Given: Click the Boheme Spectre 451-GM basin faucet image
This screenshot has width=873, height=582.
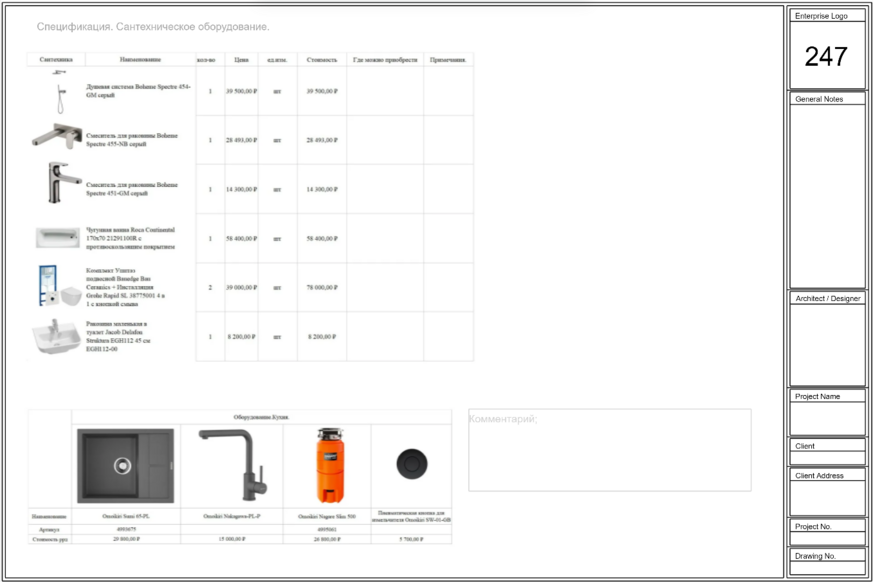Looking at the screenshot, I should (x=64, y=183).
